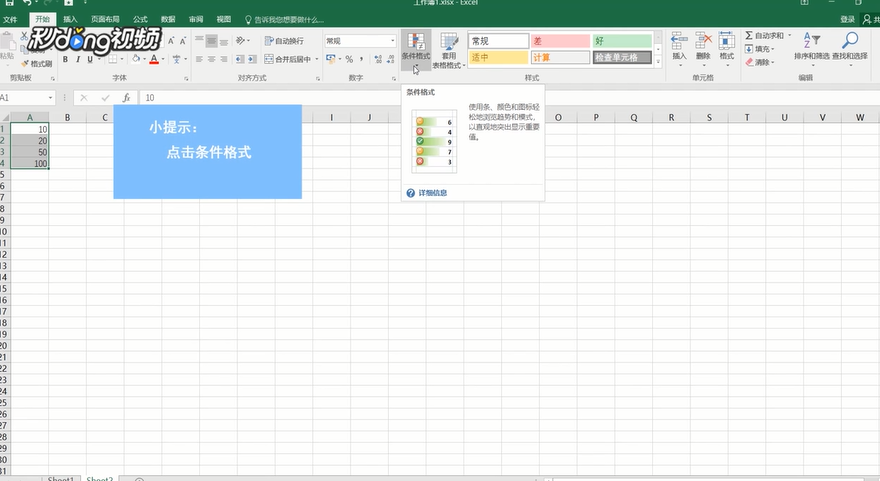Click the increase indent icon
880x481 pixels.
(x=252, y=59)
